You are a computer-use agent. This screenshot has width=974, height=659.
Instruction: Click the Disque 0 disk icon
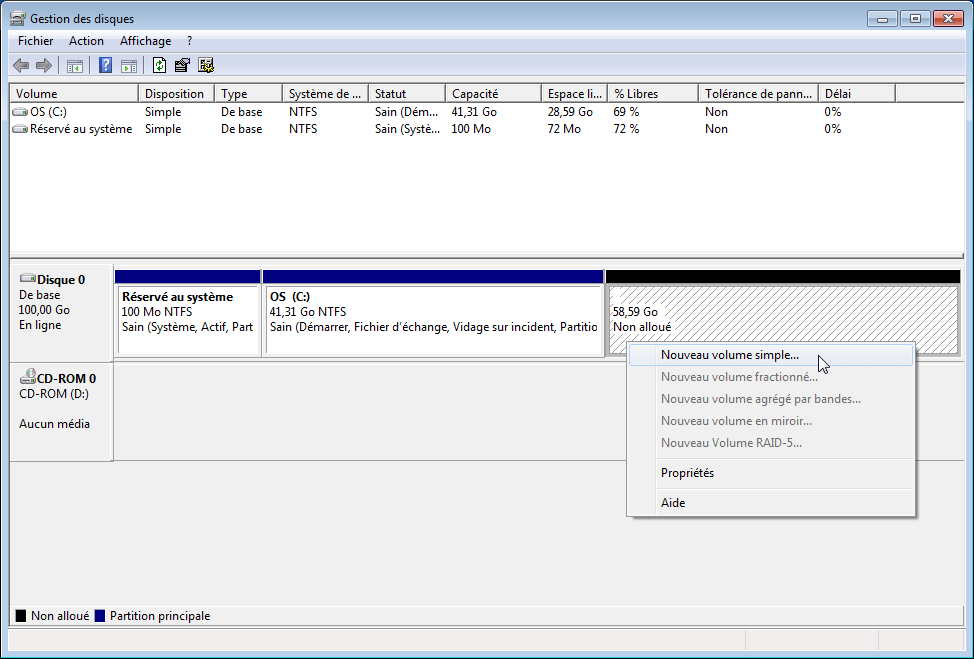pyautogui.click(x=27, y=279)
